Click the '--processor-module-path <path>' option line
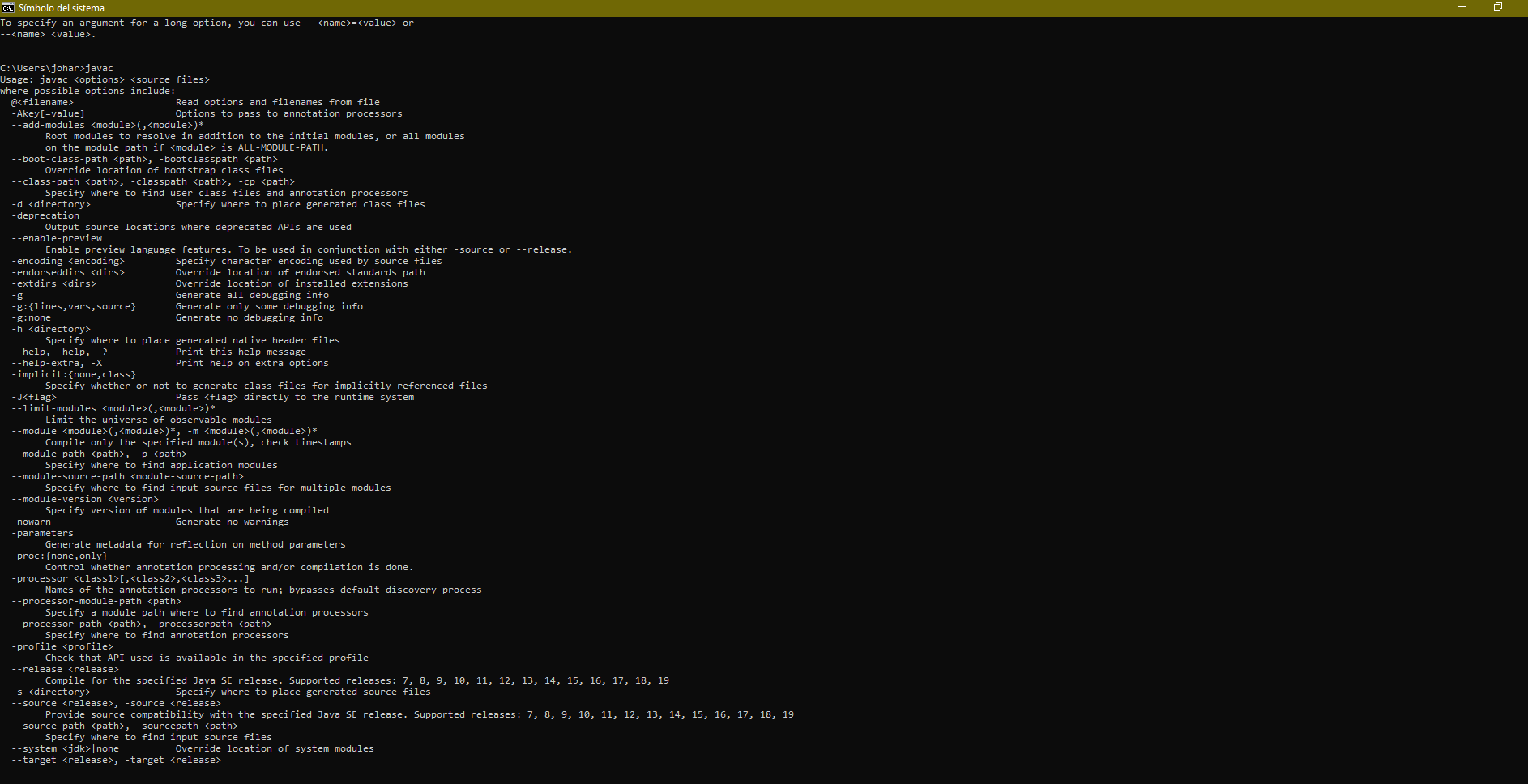This screenshot has width=1528, height=784. coord(96,601)
